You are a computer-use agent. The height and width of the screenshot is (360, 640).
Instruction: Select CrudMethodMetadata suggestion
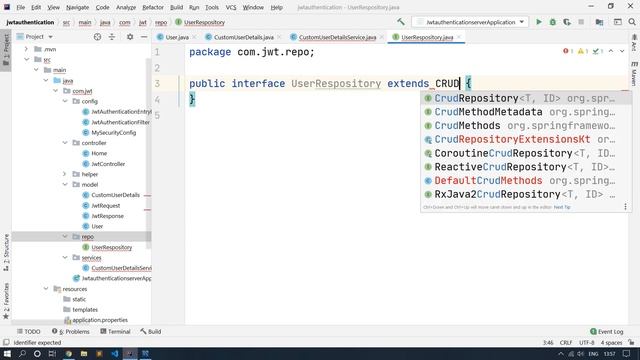[526, 112]
